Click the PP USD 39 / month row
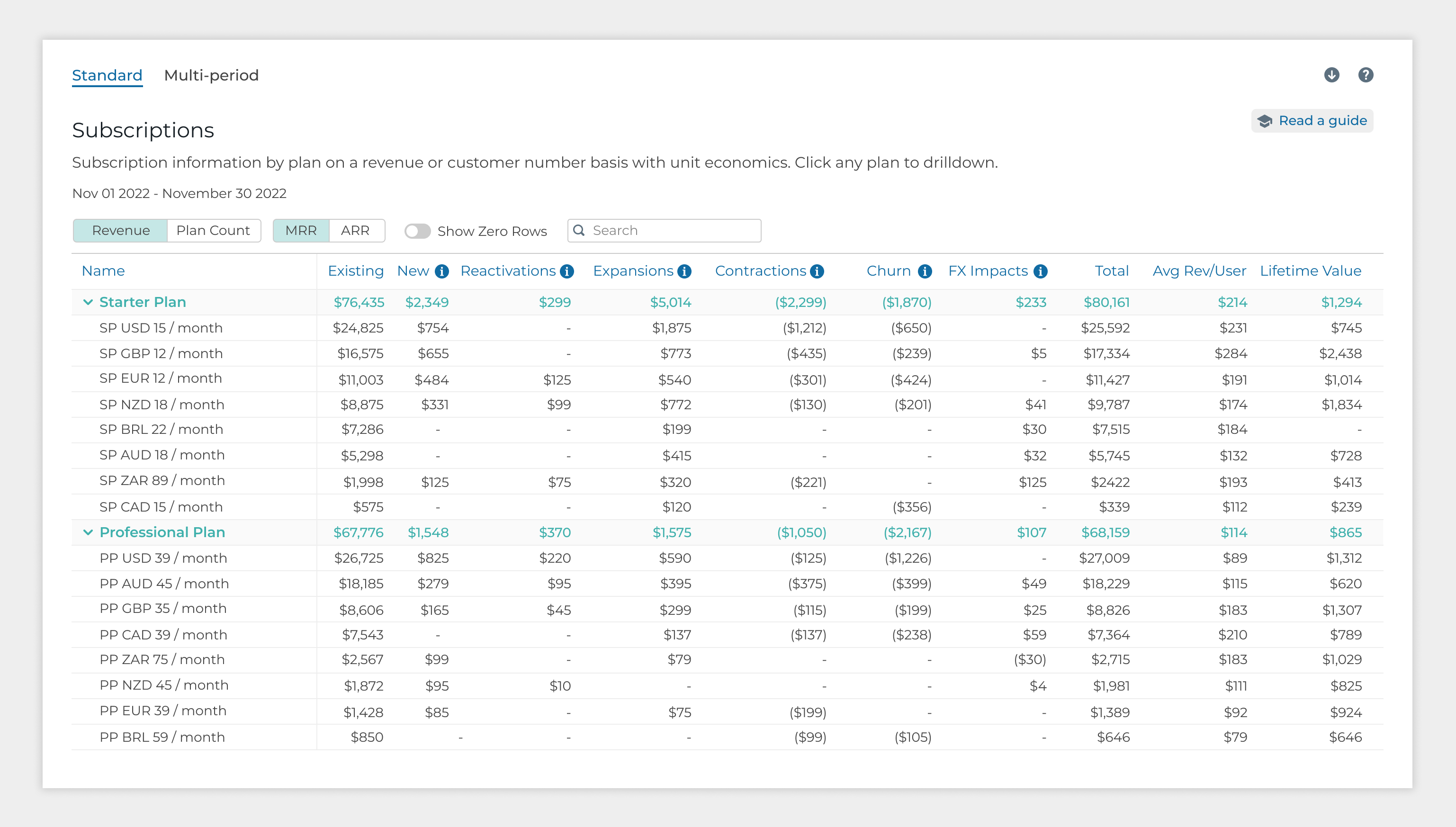The height and width of the screenshot is (827, 1456). tap(727, 558)
